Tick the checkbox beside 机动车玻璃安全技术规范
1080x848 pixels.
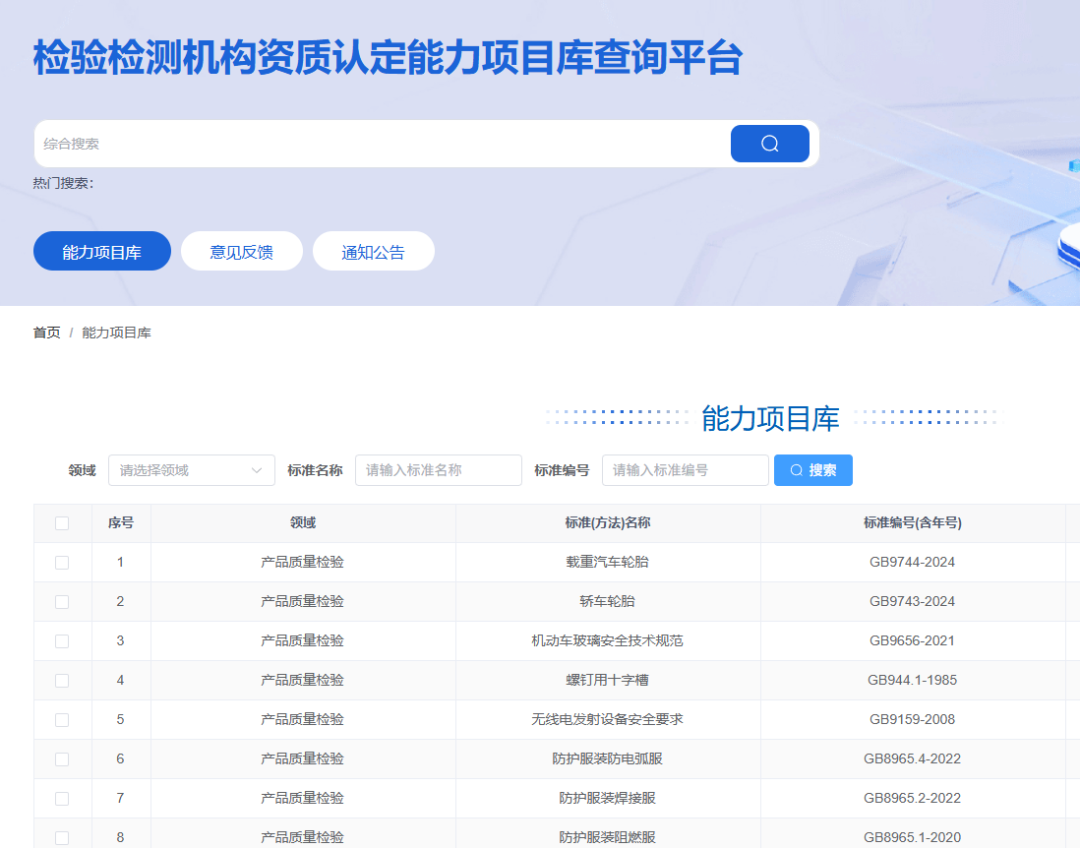click(x=62, y=641)
